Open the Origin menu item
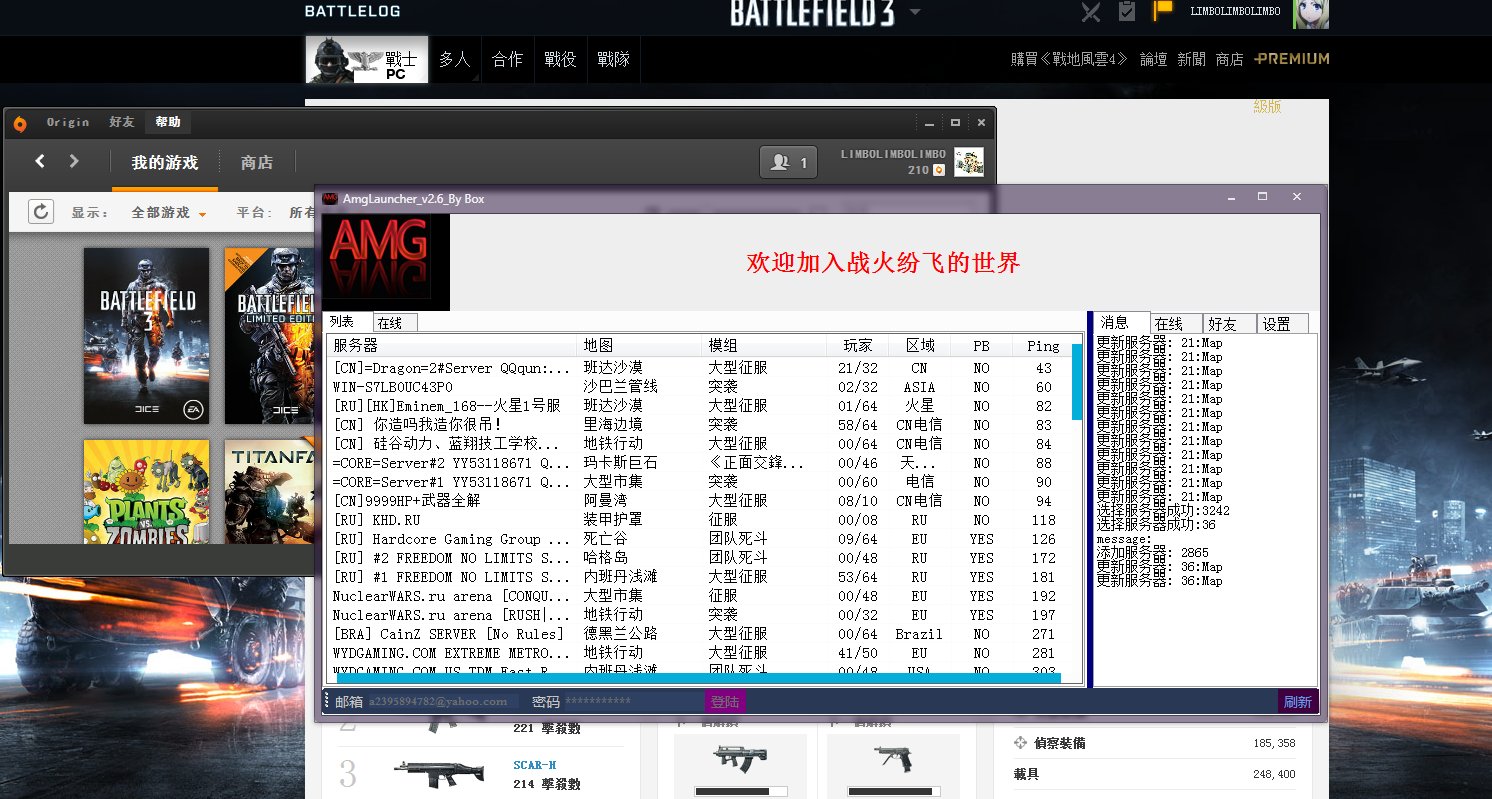 pyautogui.click(x=68, y=122)
